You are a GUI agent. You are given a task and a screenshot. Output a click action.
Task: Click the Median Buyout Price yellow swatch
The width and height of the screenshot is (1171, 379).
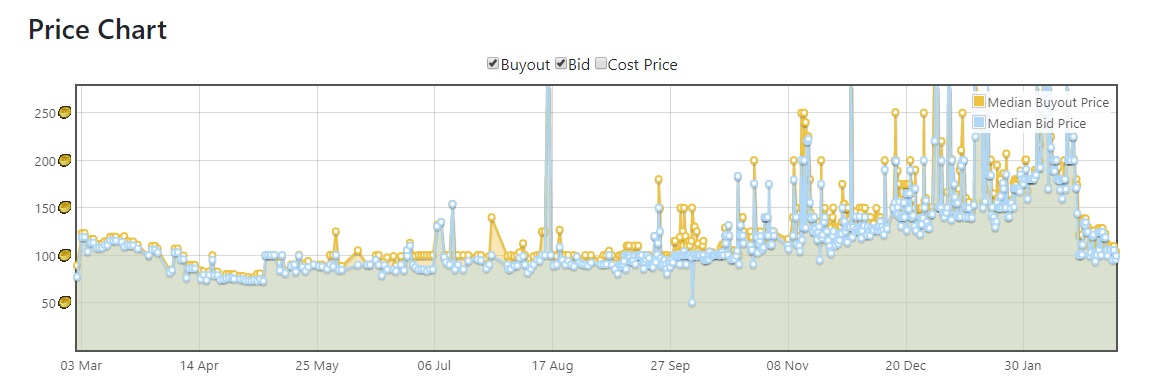[979, 102]
